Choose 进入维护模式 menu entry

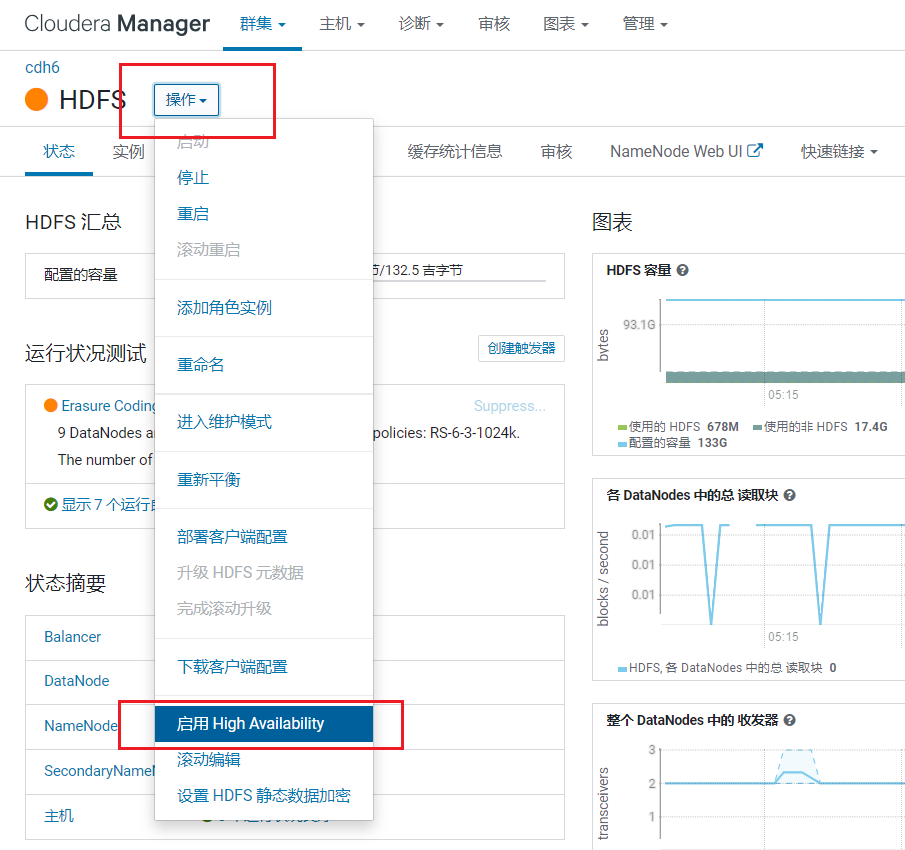264,422
